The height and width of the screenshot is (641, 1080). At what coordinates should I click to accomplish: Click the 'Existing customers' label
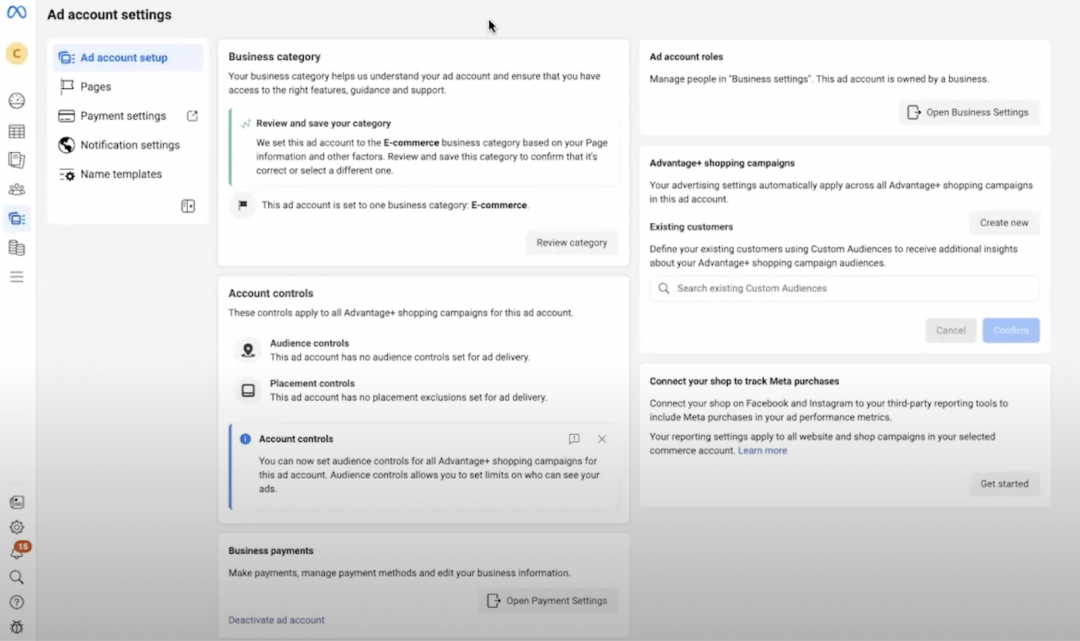[691, 227]
